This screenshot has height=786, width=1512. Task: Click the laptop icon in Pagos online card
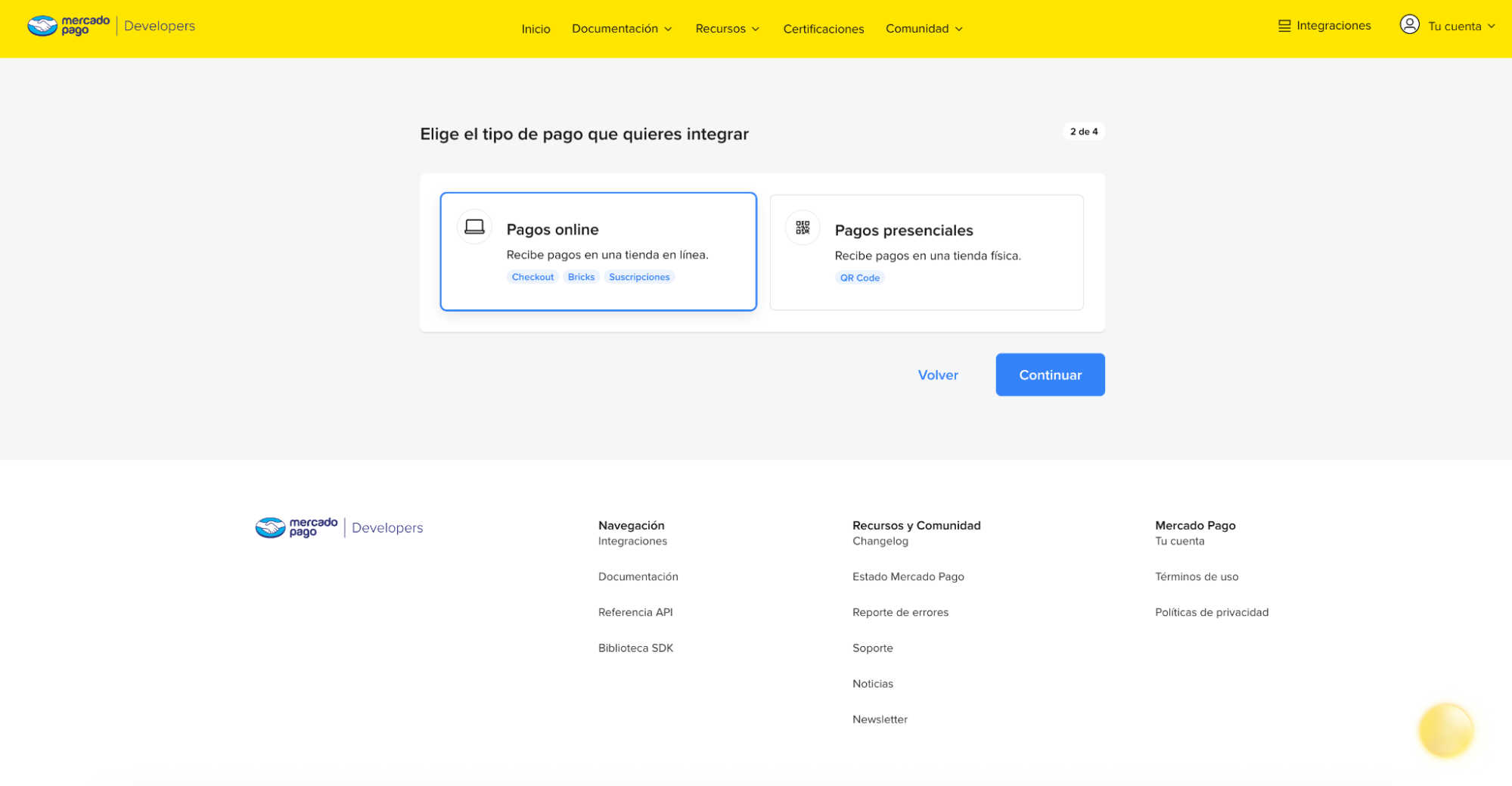pyautogui.click(x=474, y=227)
